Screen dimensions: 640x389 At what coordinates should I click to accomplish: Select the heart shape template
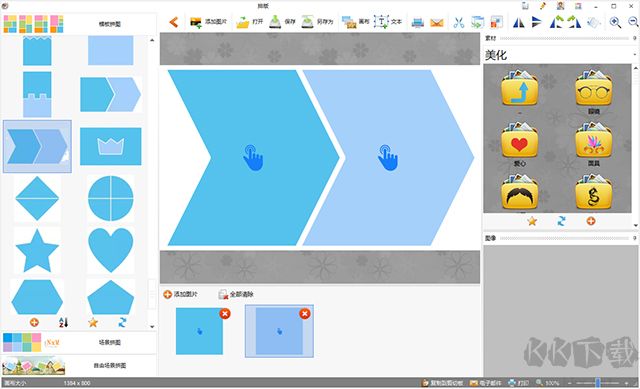coord(111,250)
